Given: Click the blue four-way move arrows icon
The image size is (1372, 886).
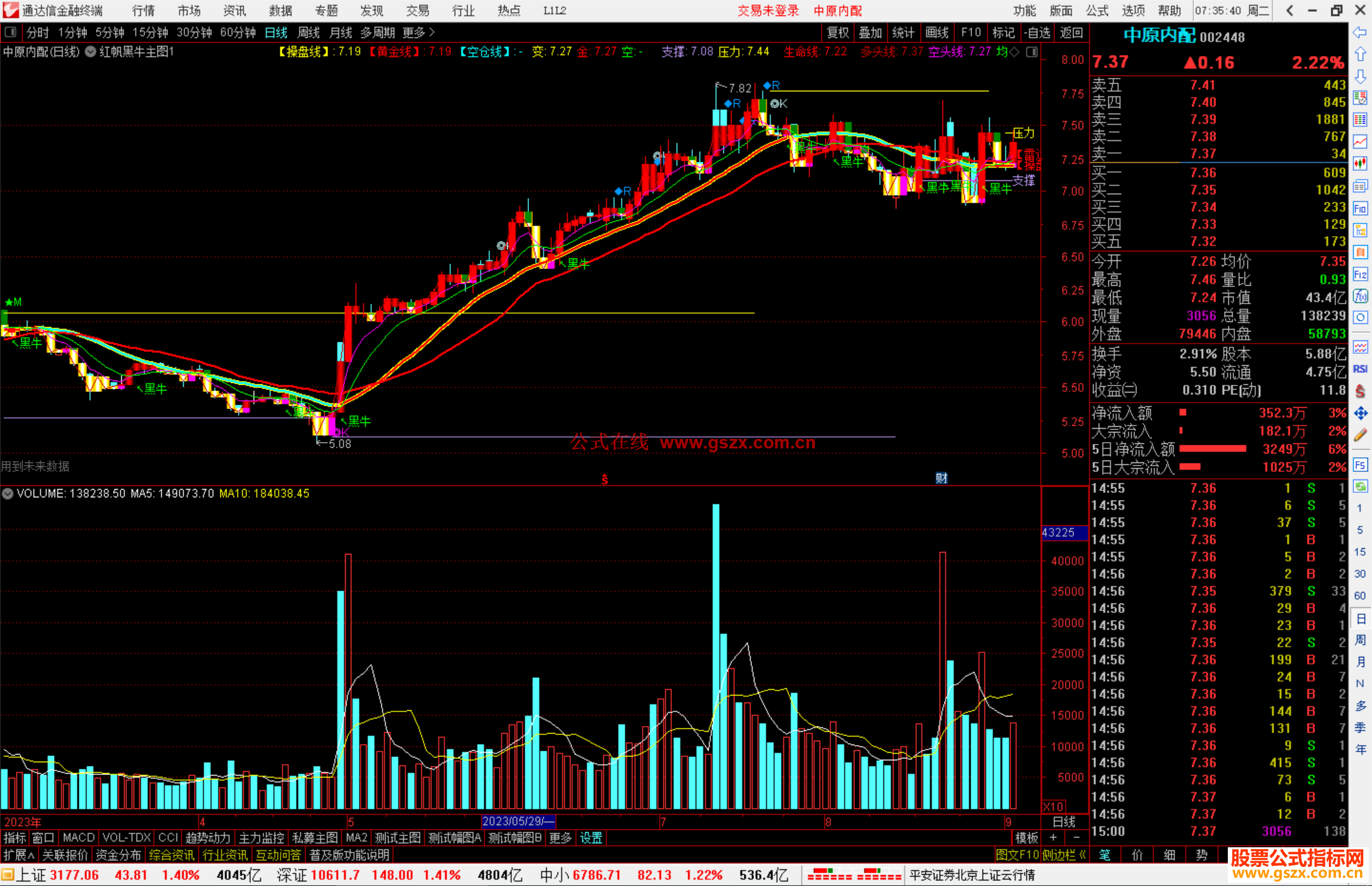Looking at the screenshot, I should [1360, 413].
